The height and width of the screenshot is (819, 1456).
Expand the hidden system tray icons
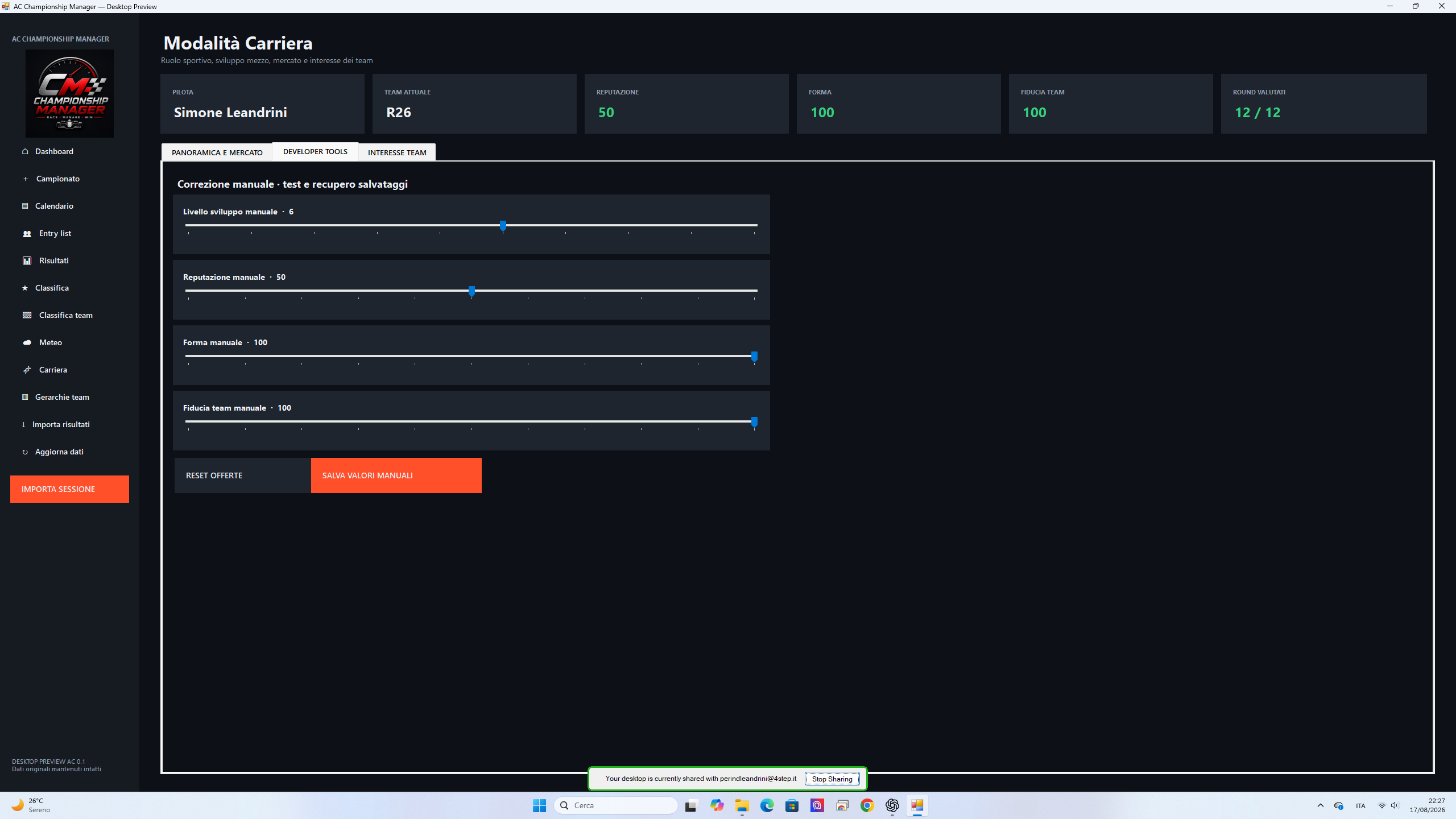[x=1320, y=805]
